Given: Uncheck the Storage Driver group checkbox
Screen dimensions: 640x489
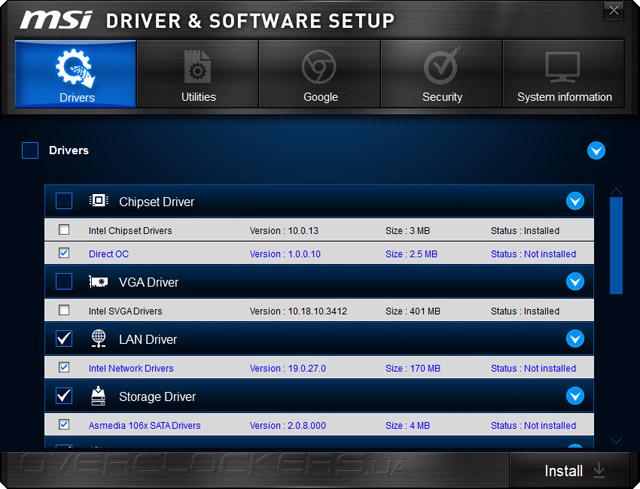Looking at the screenshot, I should click(x=64, y=396).
